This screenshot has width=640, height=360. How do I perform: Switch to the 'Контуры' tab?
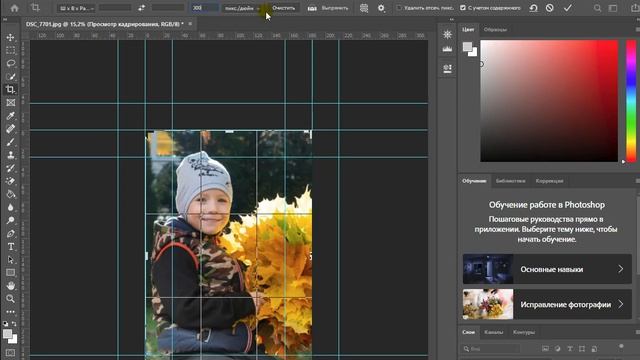524,332
